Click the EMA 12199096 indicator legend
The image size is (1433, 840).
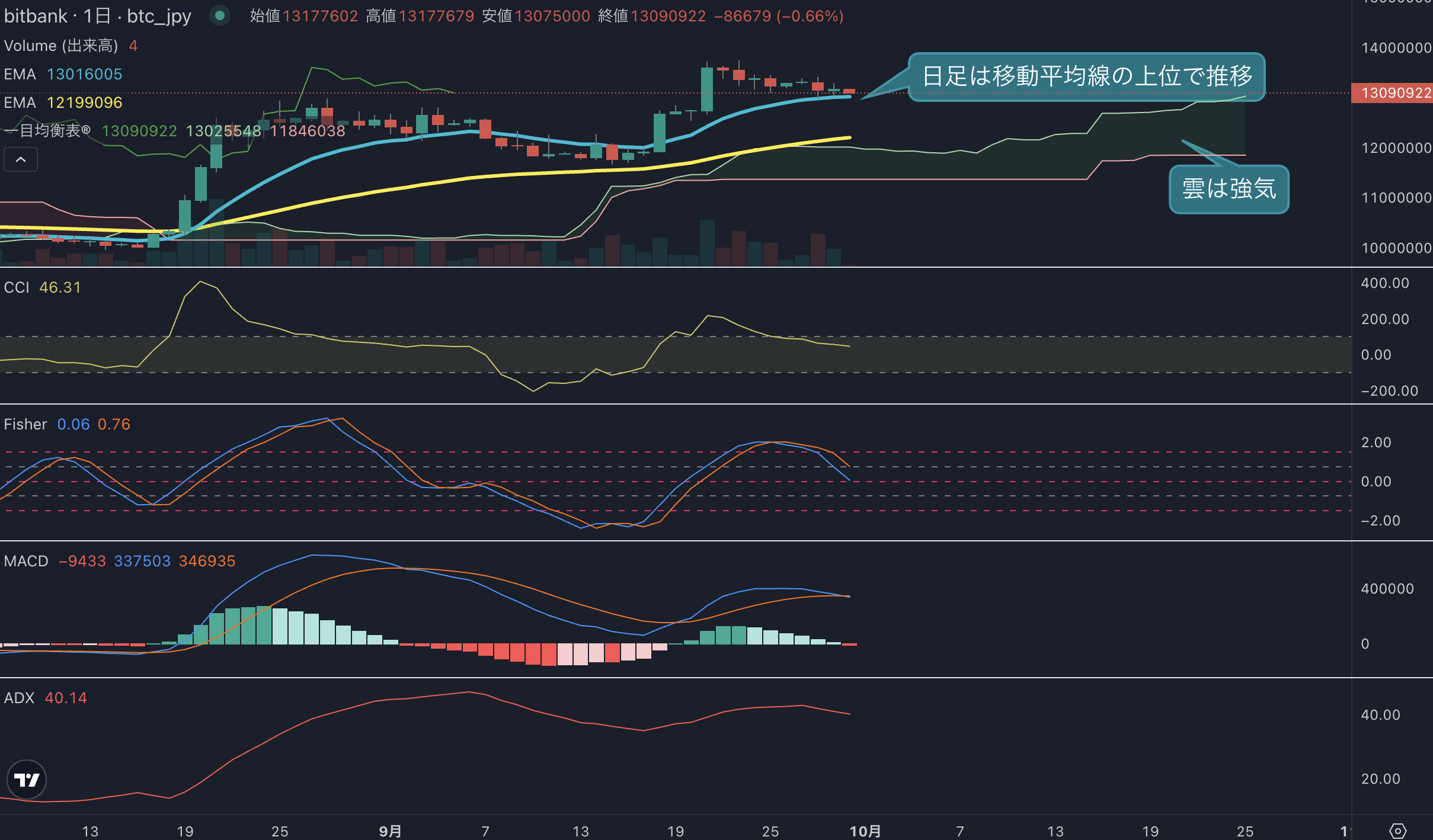click(63, 102)
